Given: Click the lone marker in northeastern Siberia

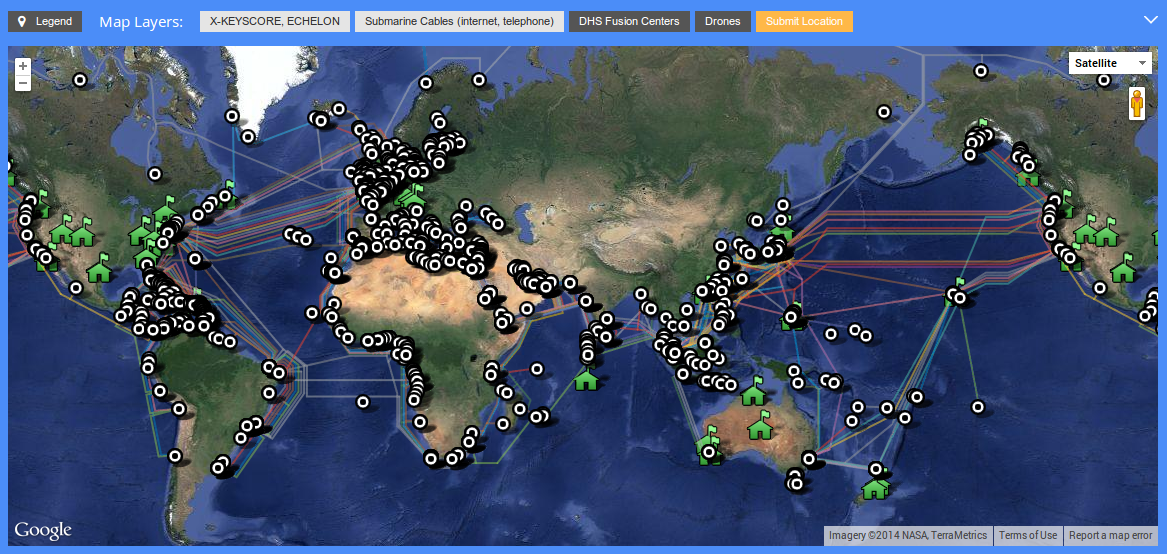Looking at the screenshot, I should (883, 112).
